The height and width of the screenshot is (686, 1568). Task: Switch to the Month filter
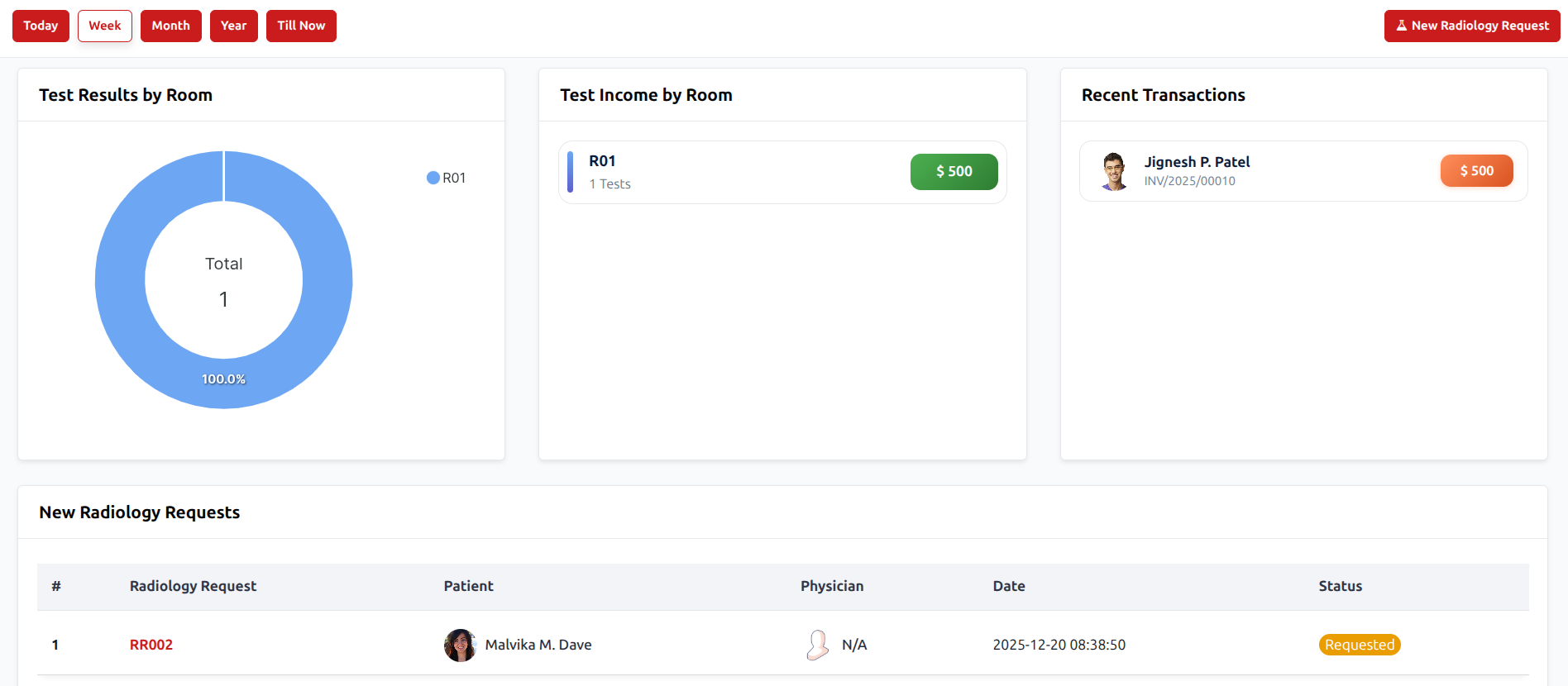pos(170,26)
